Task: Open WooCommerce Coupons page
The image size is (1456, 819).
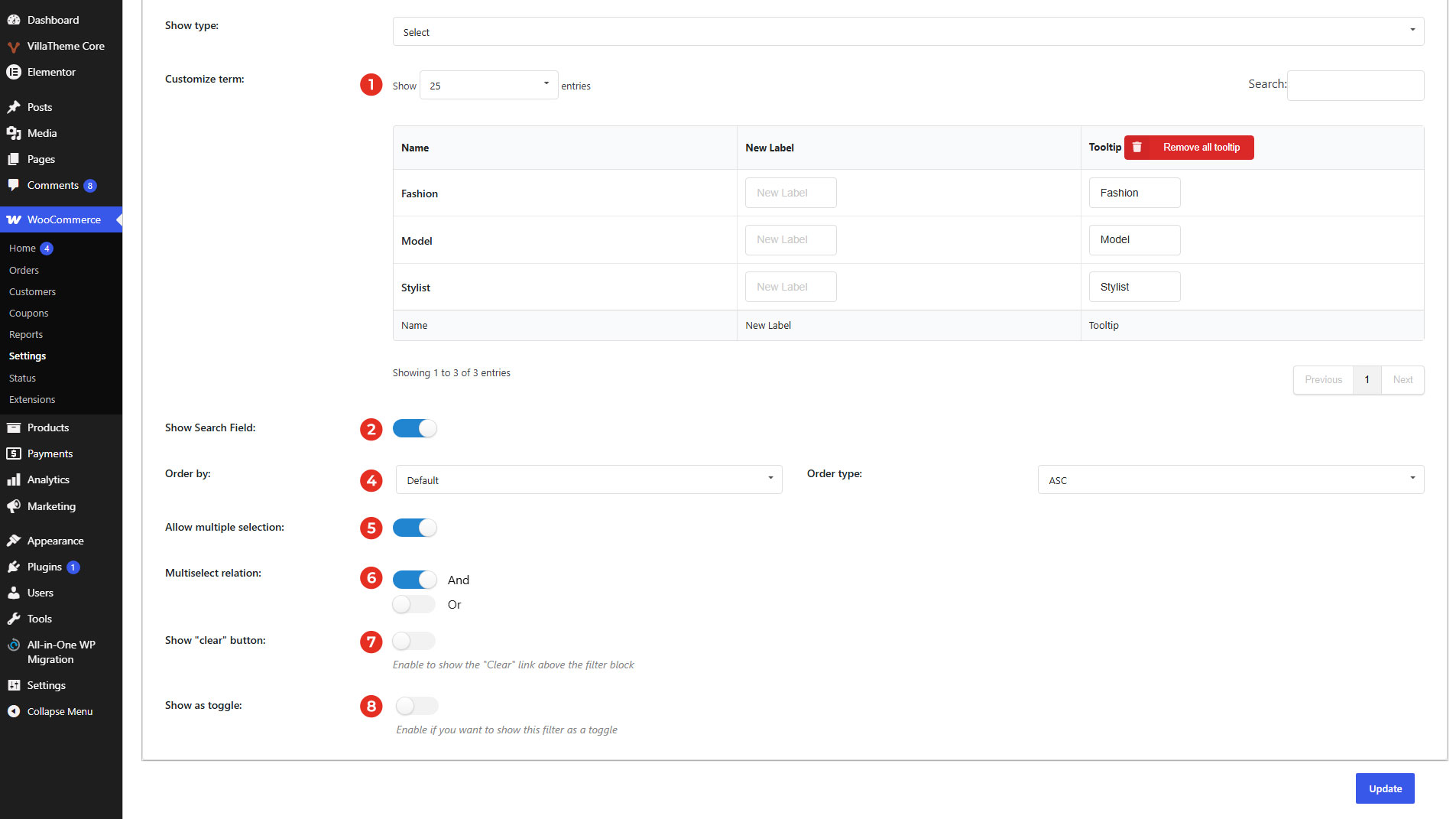Action: pyautogui.click(x=28, y=313)
